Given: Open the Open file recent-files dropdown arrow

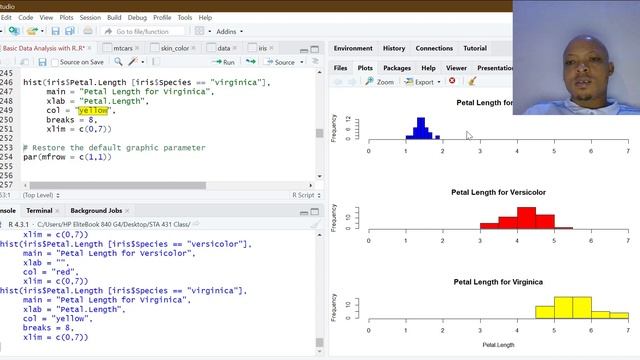Looking at the screenshot, I should 42,31.
